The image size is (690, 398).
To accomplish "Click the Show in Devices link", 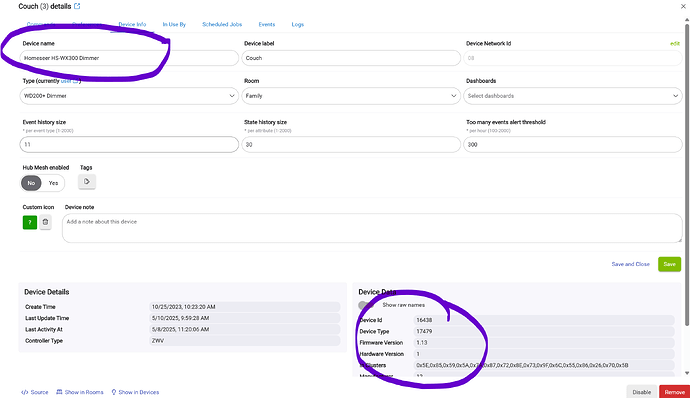I will (135, 392).
